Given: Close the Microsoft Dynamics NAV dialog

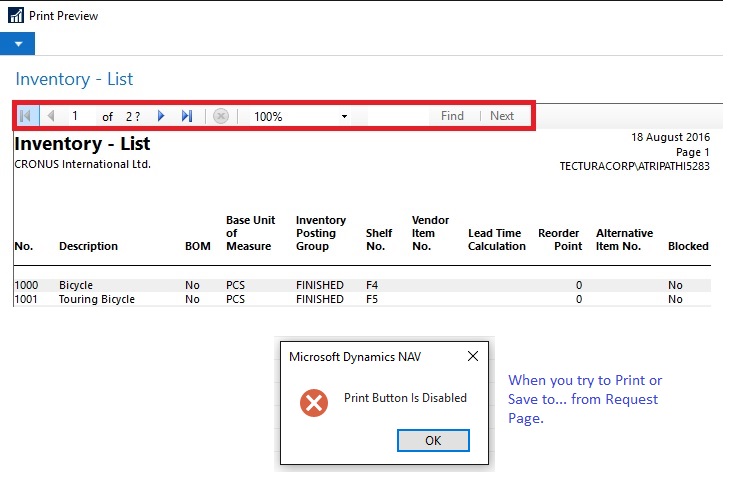Looking at the screenshot, I should 472,356.
